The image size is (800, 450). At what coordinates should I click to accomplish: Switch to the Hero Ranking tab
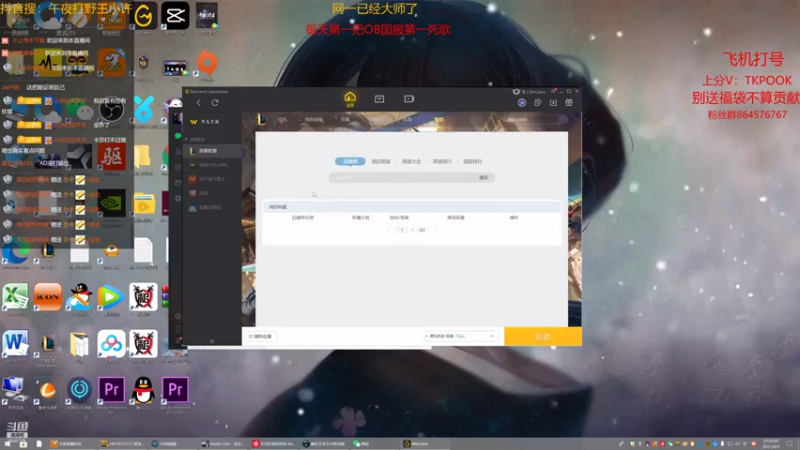pyautogui.click(x=442, y=161)
